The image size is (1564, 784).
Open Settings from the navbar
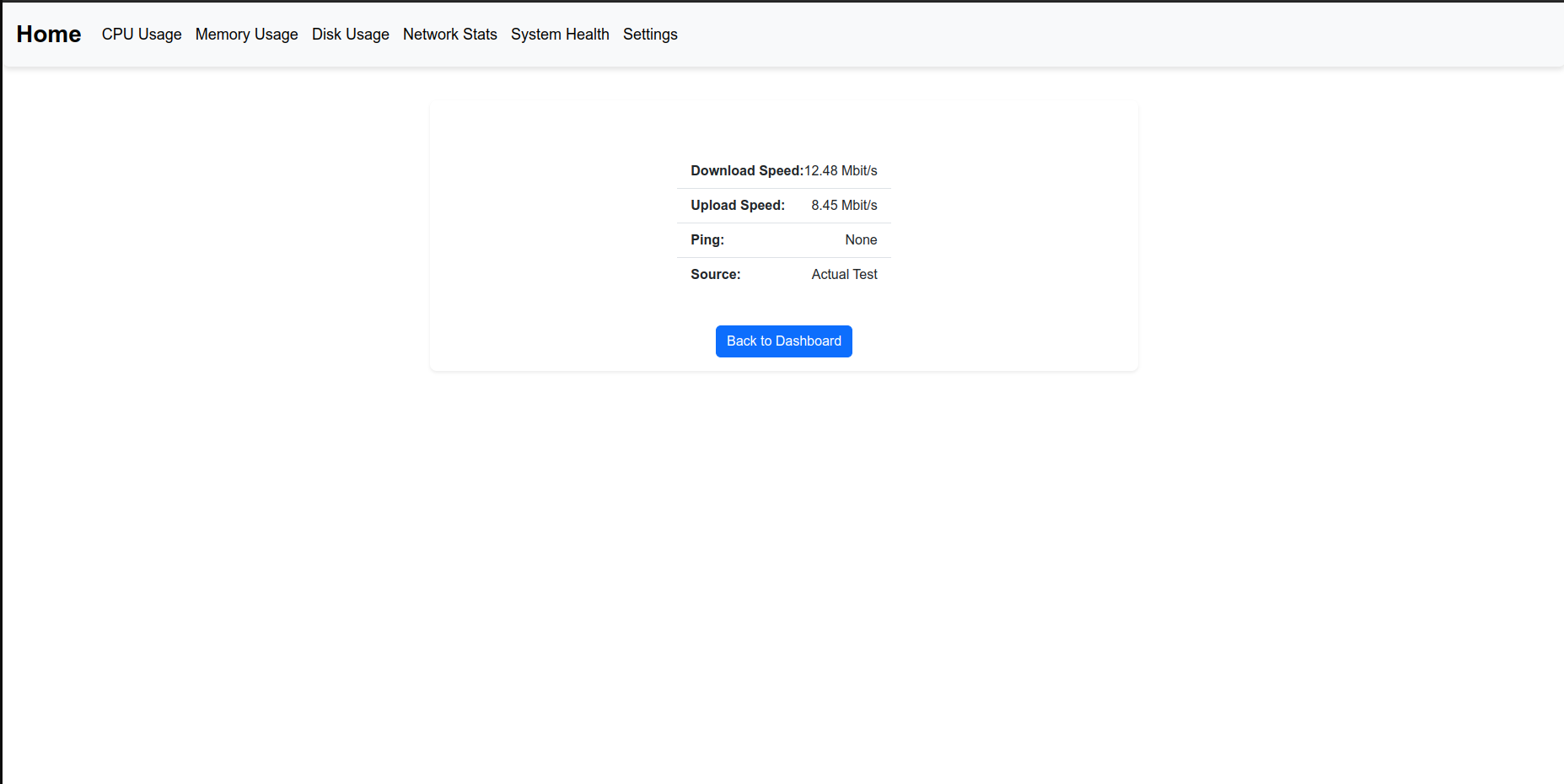(650, 35)
